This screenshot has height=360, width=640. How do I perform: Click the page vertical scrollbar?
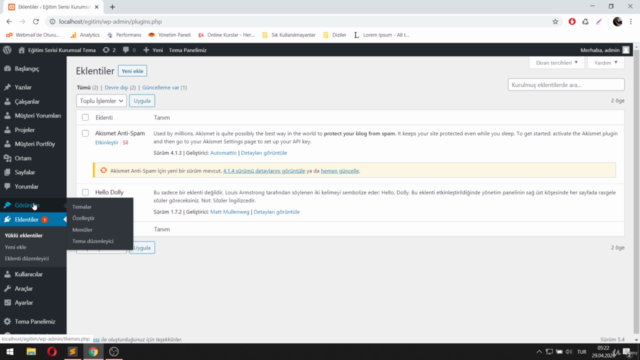(636, 192)
